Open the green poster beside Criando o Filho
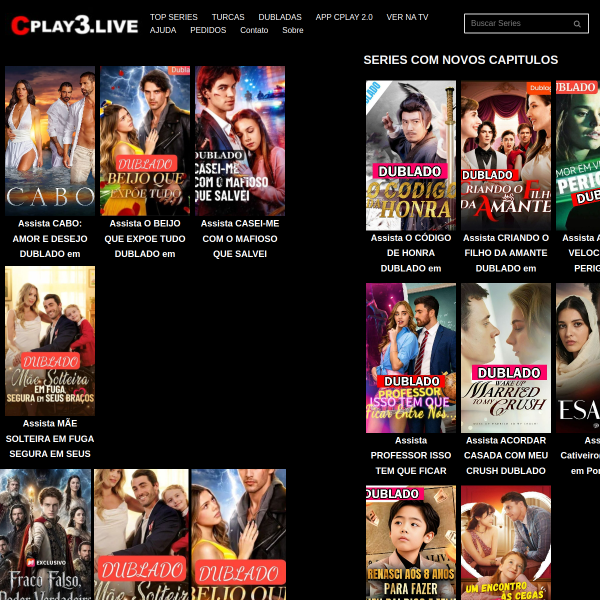Image resolution: width=600 pixels, height=600 pixels. [578, 155]
